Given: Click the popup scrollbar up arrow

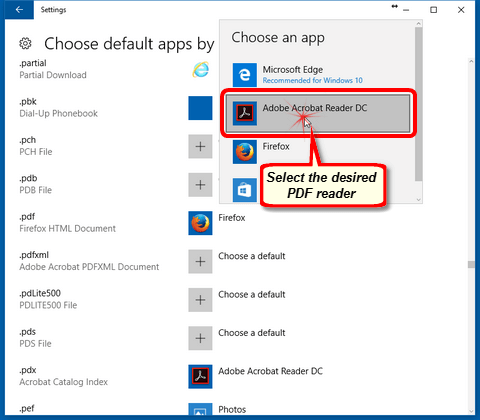Looking at the screenshot, I should pos(419,23).
